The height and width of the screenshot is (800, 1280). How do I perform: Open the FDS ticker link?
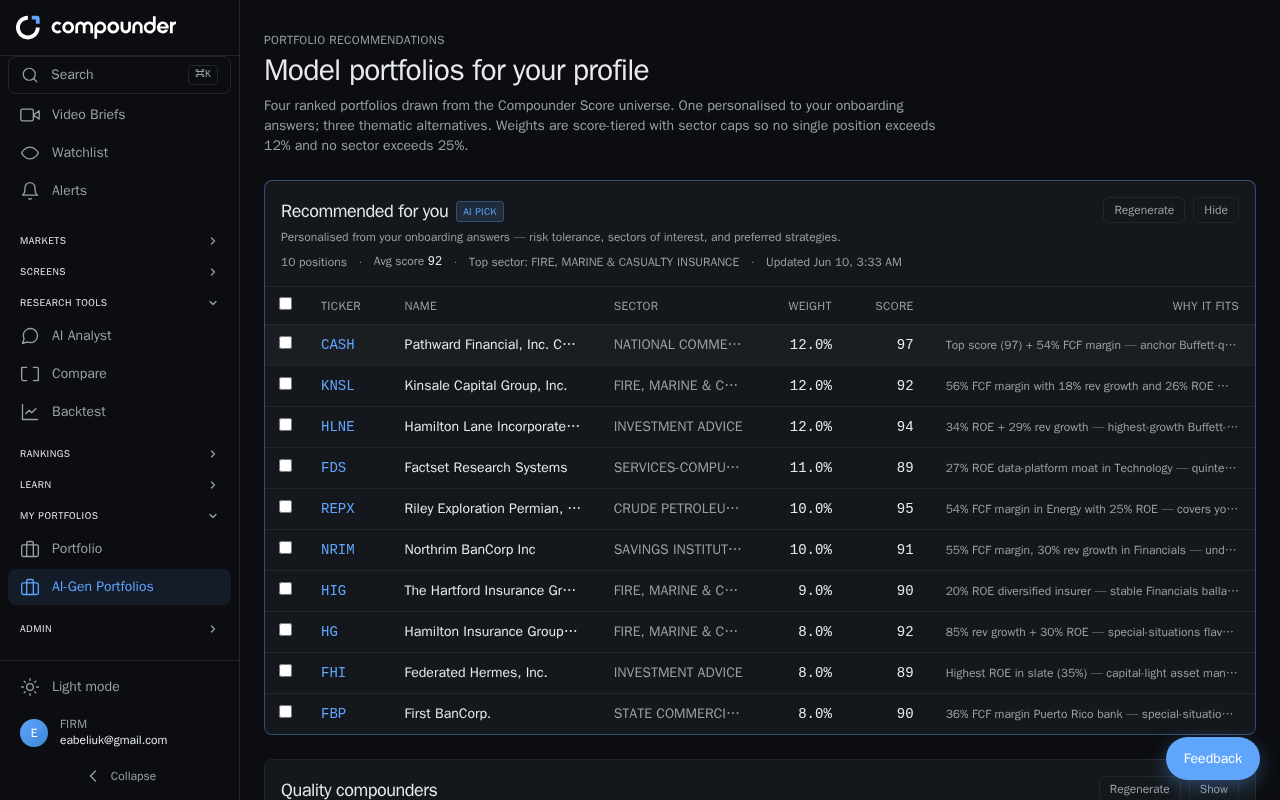(334, 467)
